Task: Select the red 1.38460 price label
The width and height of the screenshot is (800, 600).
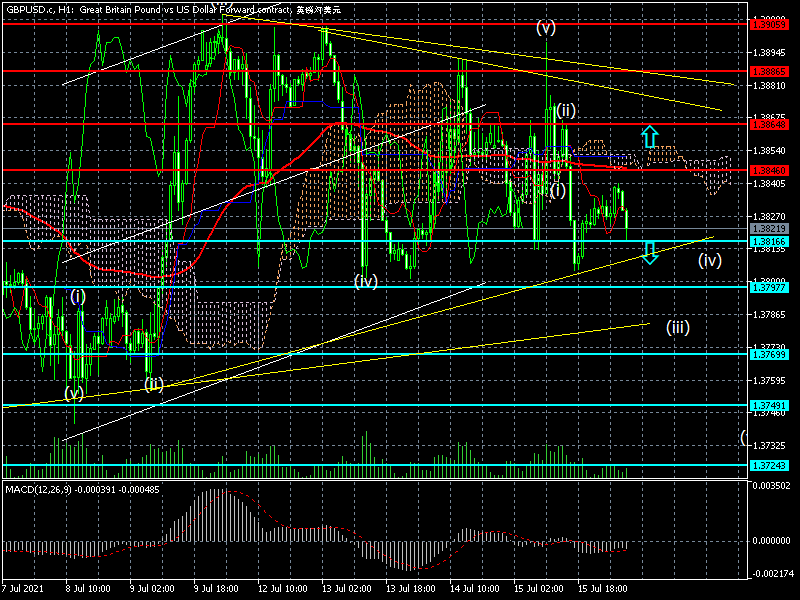Action: pos(769,170)
